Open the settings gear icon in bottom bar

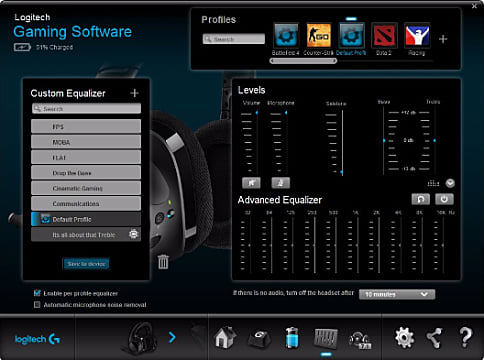pyautogui.click(x=404, y=338)
